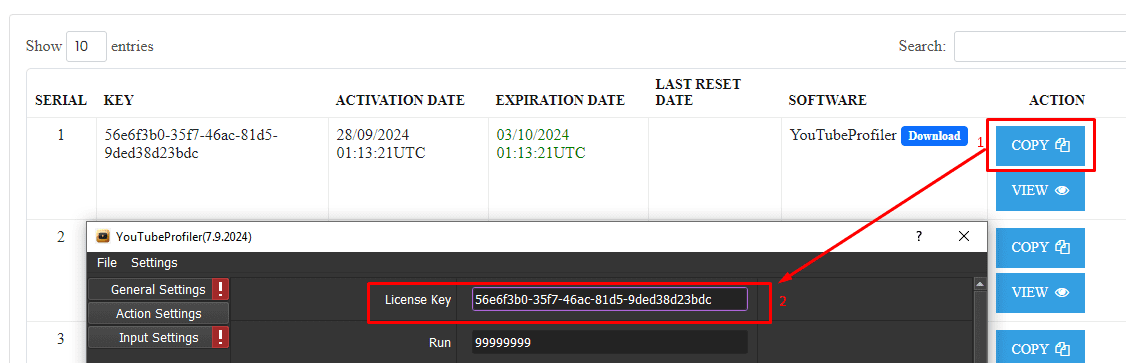Switch to the Action Settings tab
Image resolution: width=1126 pixels, height=363 pixels.
[159, 314]
